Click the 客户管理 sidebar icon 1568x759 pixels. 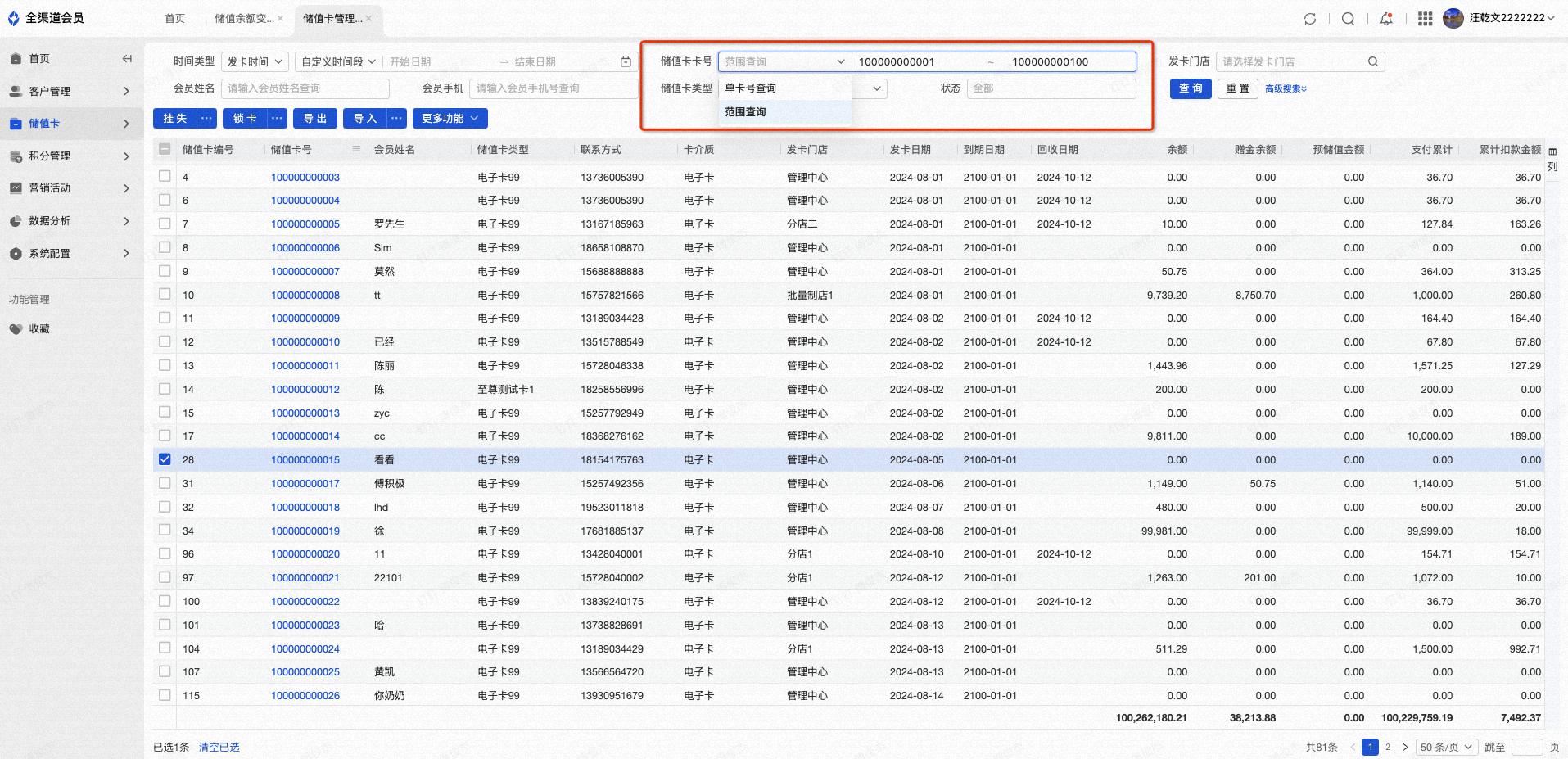[x=16, y=92]
